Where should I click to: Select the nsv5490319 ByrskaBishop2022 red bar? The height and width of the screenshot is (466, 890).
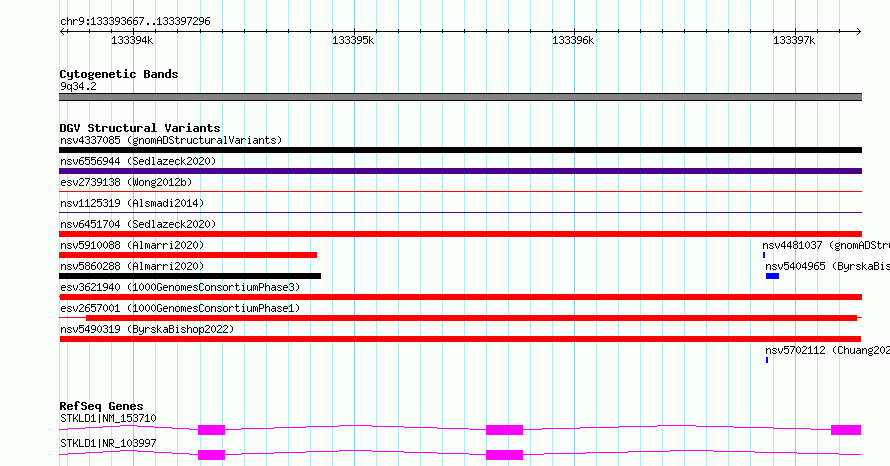point(460,339)
